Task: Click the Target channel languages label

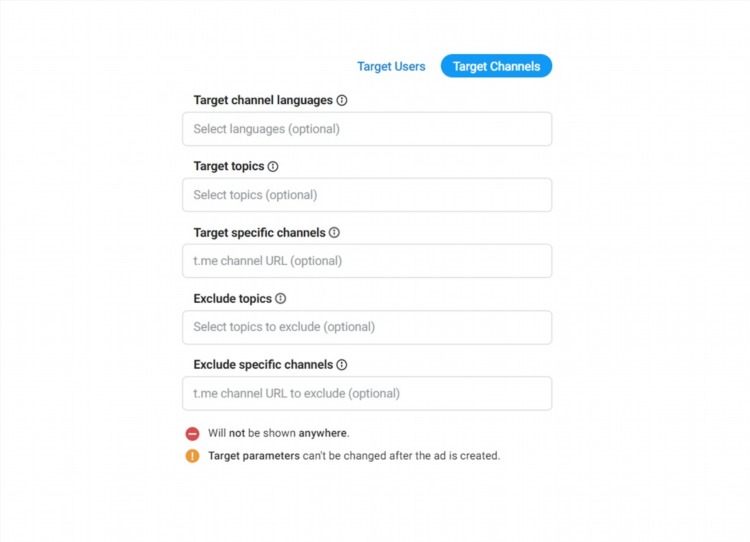Action: 263,100
